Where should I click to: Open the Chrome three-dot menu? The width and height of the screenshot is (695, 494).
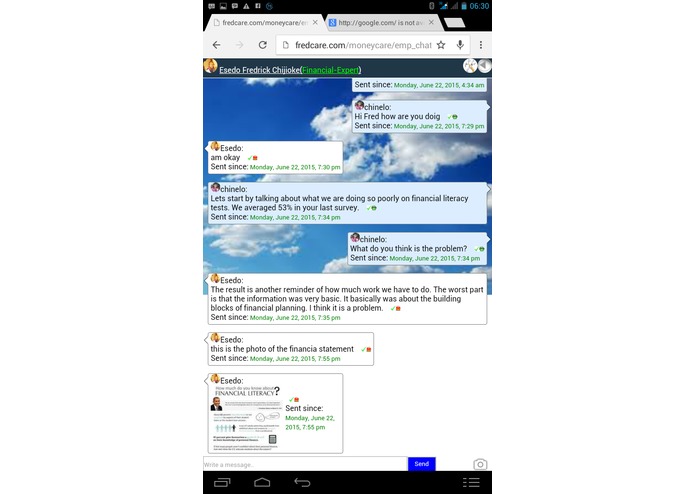[x=481, y=45]
